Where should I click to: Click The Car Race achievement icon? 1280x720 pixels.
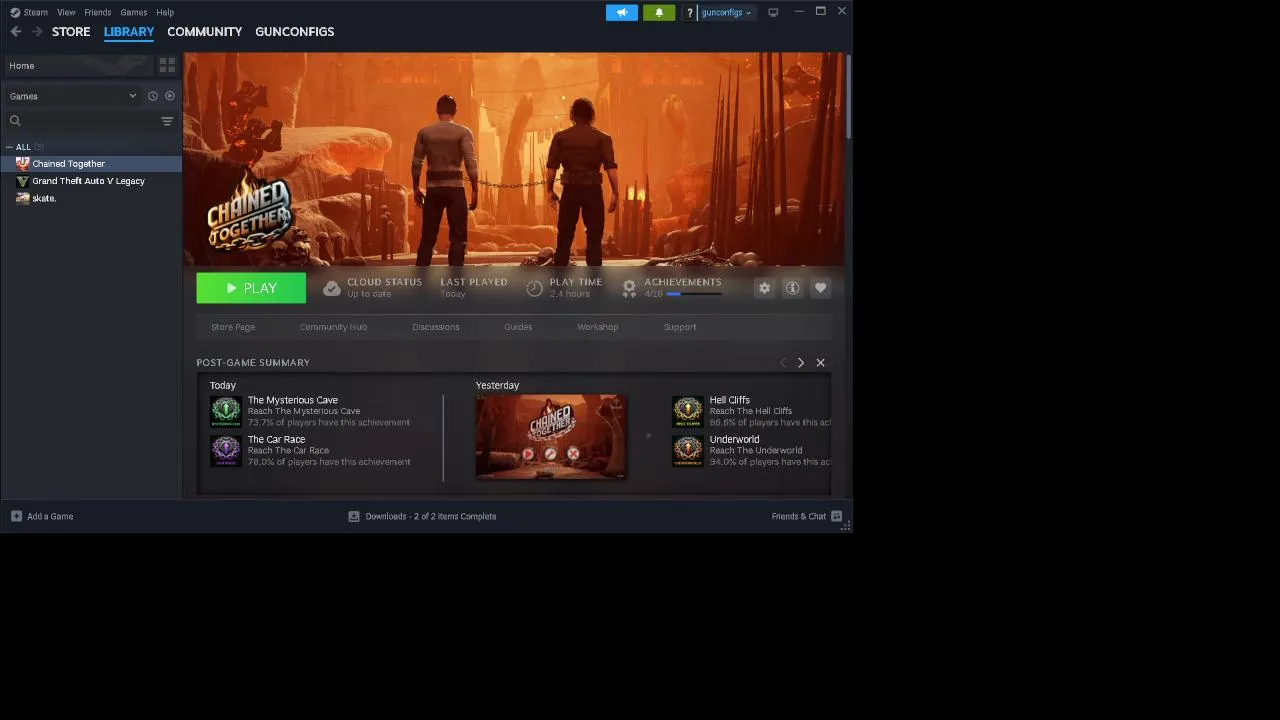(226, 450)
